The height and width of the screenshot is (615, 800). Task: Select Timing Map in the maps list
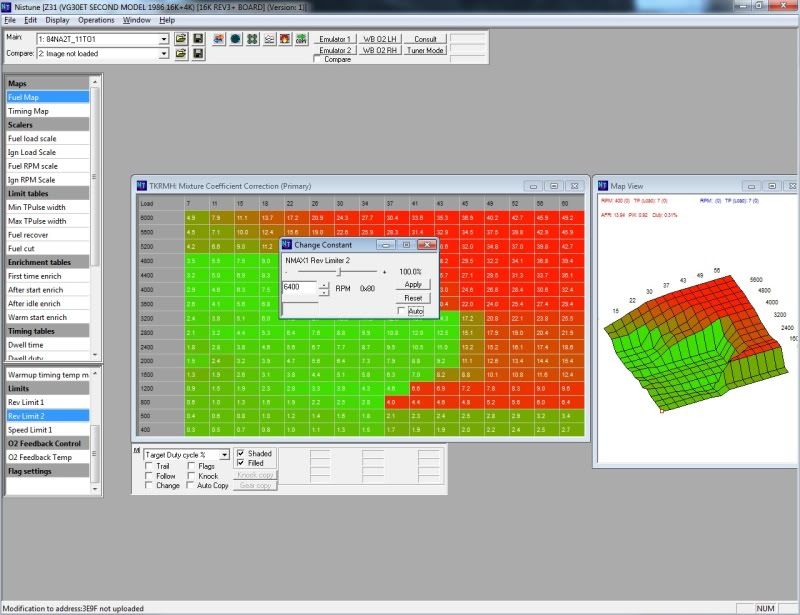tap(28, 111)
